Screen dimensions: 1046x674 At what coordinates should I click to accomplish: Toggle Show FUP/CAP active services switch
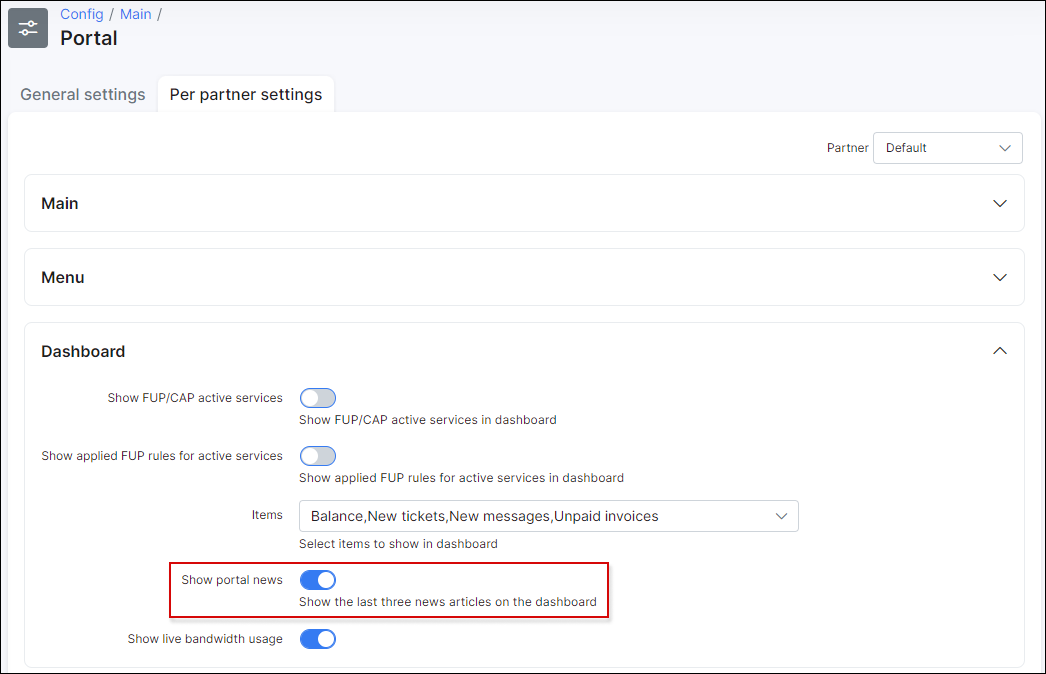pyautogui.click(x=318, y=398)
